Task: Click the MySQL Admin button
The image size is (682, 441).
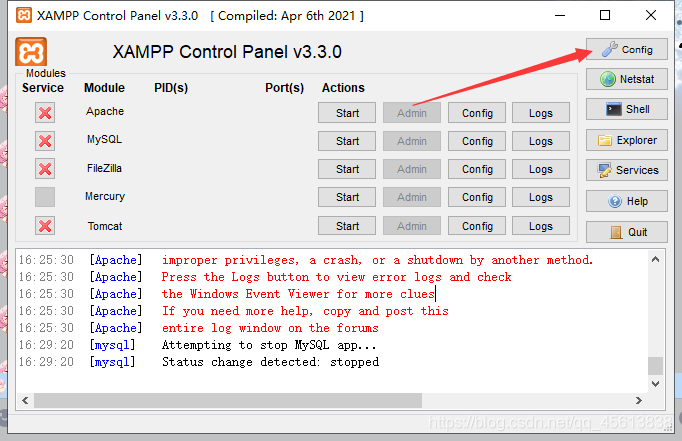Action: coord(411,141)
